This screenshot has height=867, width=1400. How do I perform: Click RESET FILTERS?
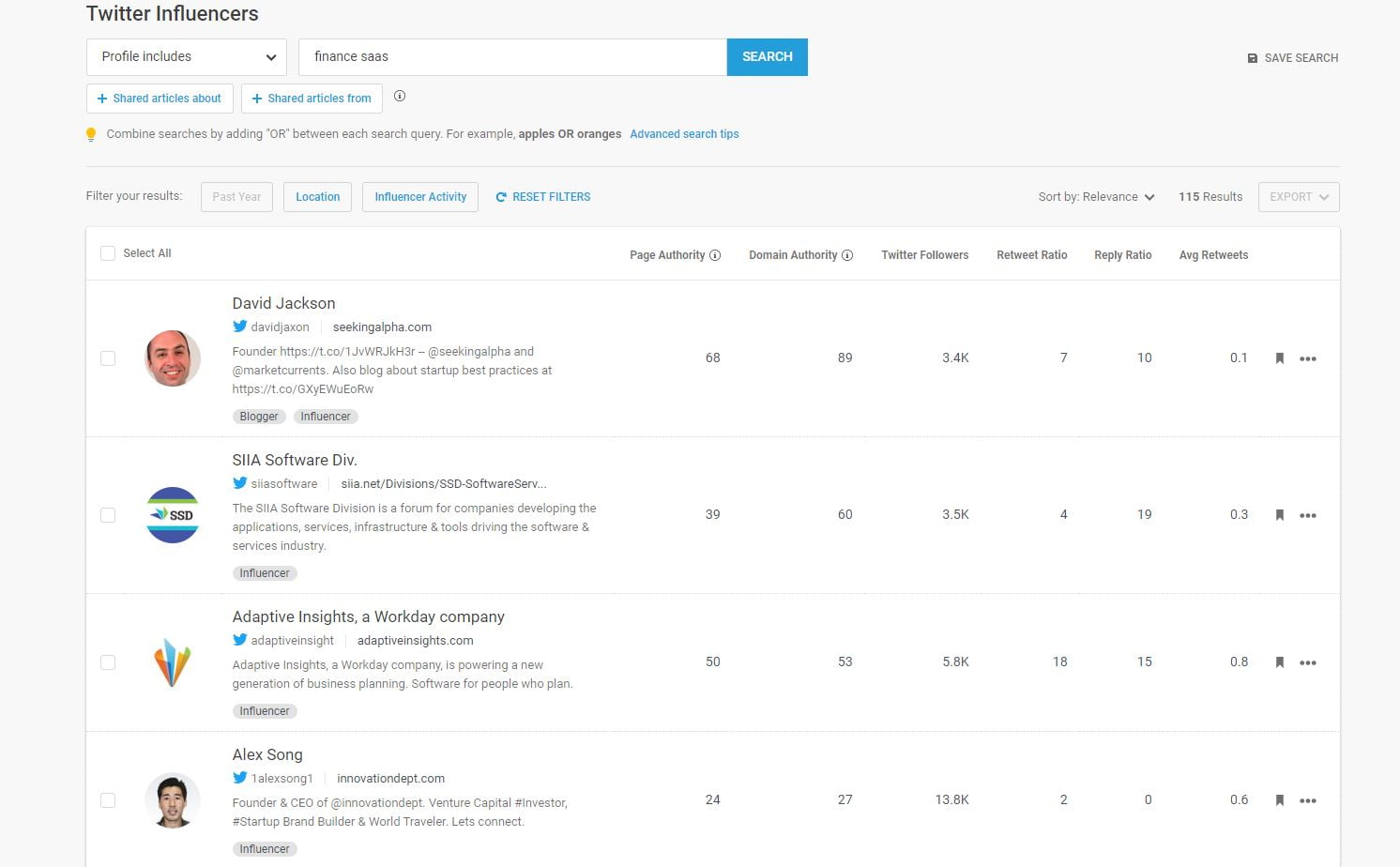(x=543, y=197)
